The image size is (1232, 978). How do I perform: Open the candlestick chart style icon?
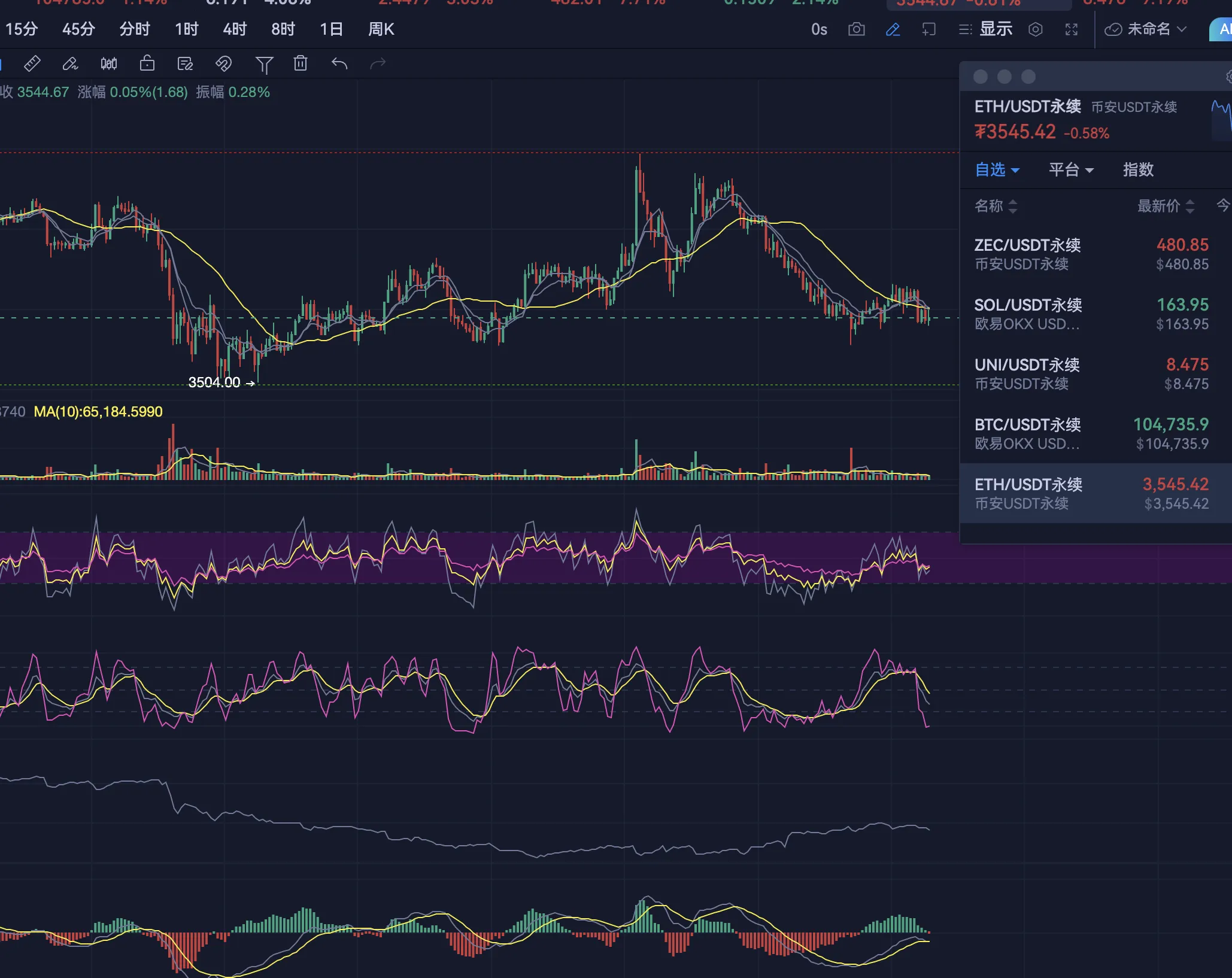[x=109, y=63]
